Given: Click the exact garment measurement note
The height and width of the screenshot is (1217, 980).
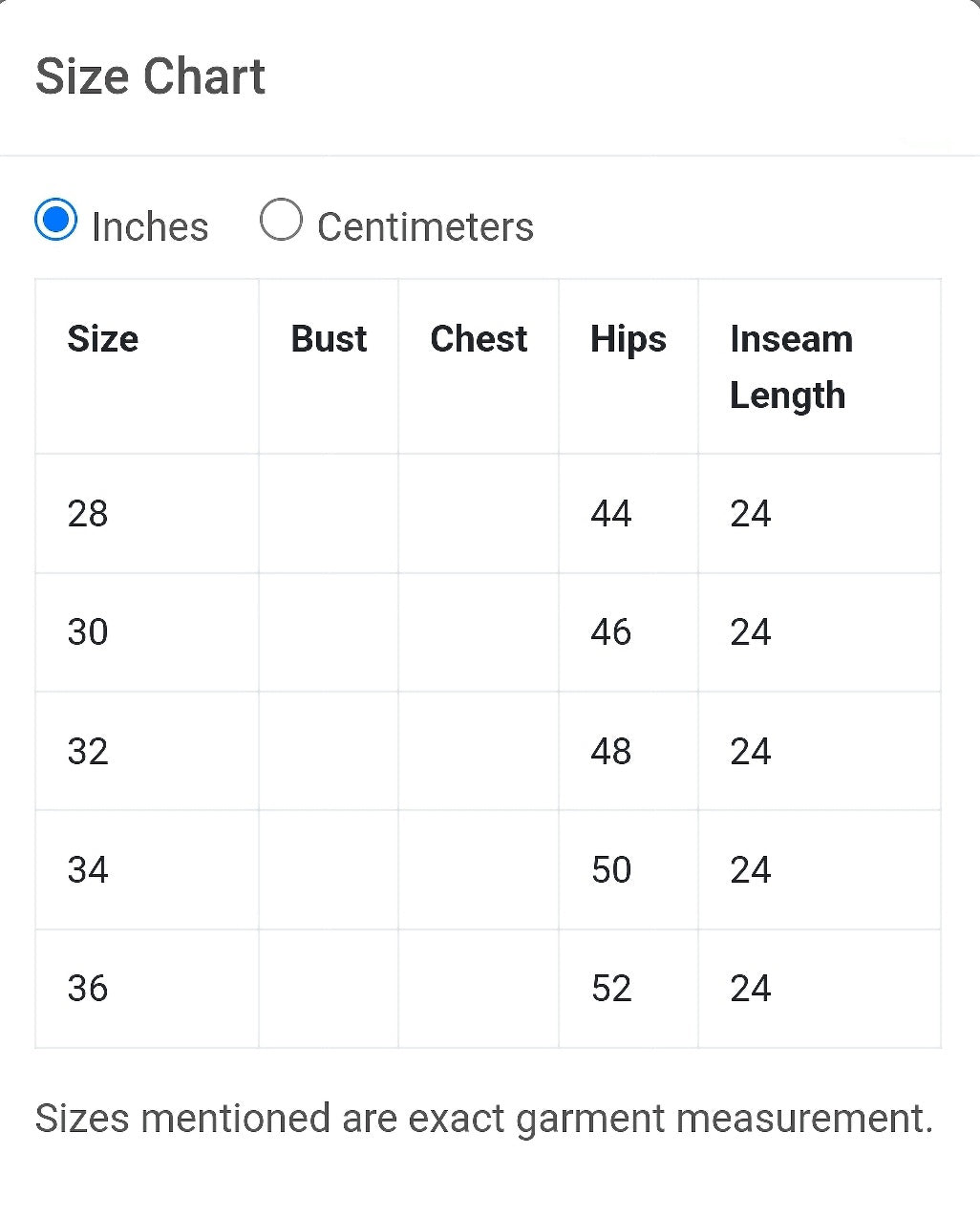Looking at the screenshot, I should (484, 1119).
